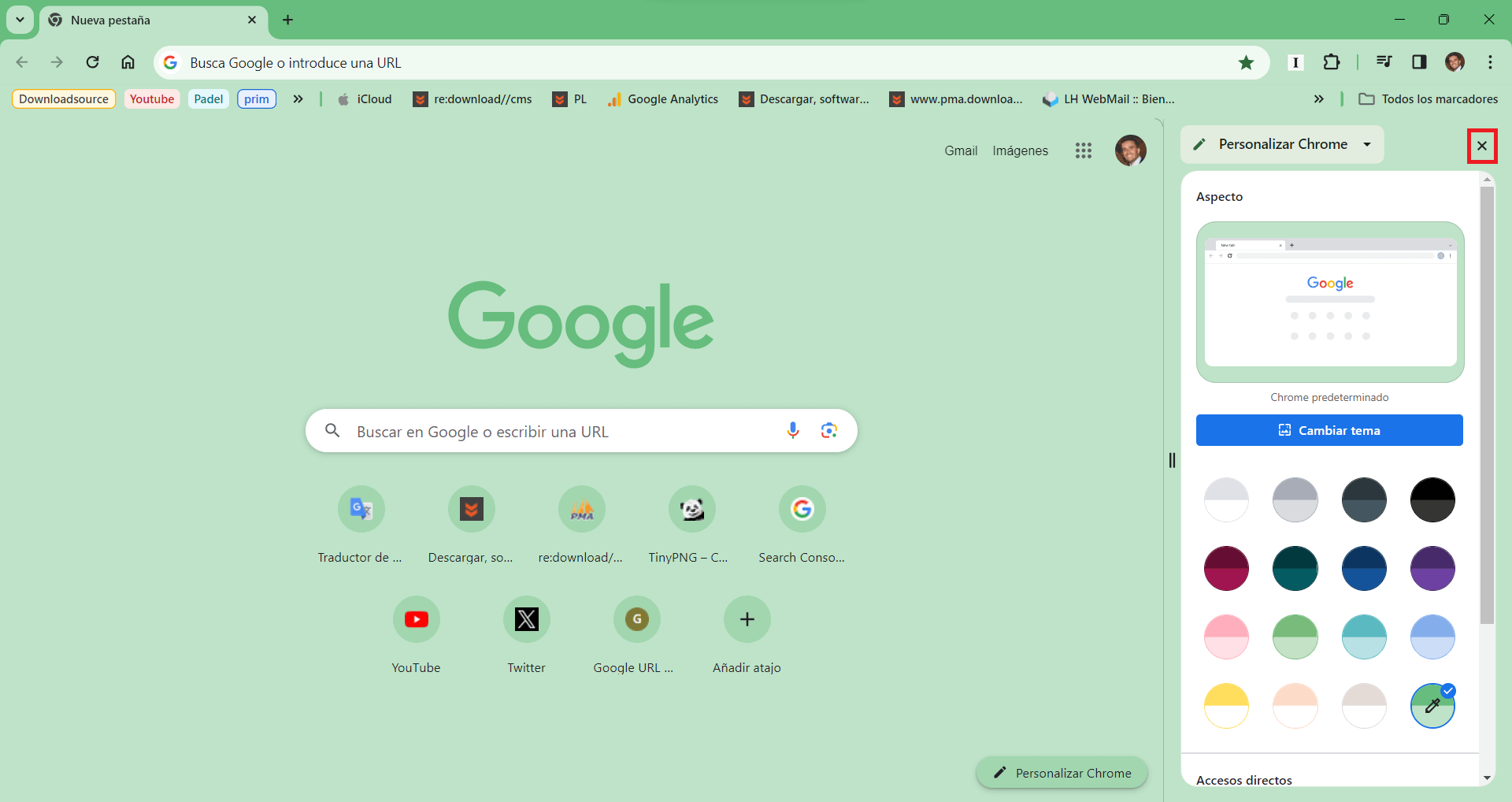Viewport: 1512px width, 802px height.
Task: Toggle the side panel icon in toolbar
Action: 1419,62
